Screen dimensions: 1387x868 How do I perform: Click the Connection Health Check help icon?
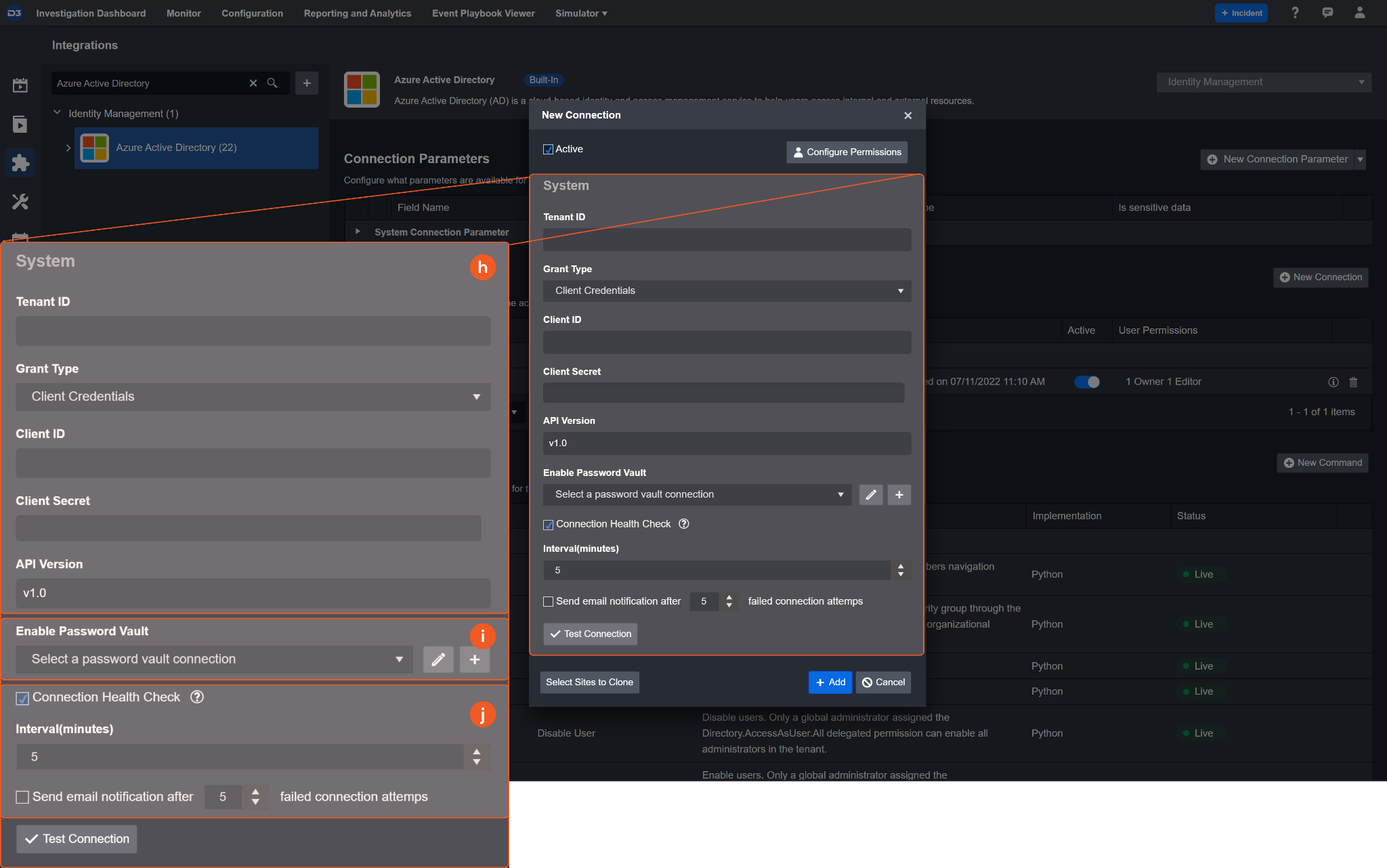(684, 524)
